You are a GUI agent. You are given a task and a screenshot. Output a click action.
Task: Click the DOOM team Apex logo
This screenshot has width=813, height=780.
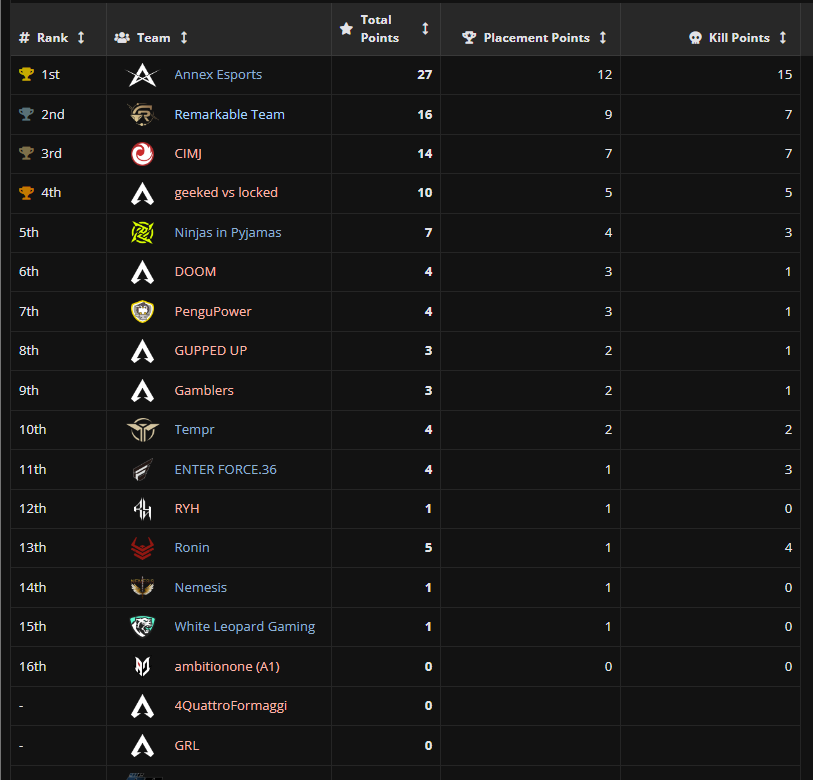[143, 272]
